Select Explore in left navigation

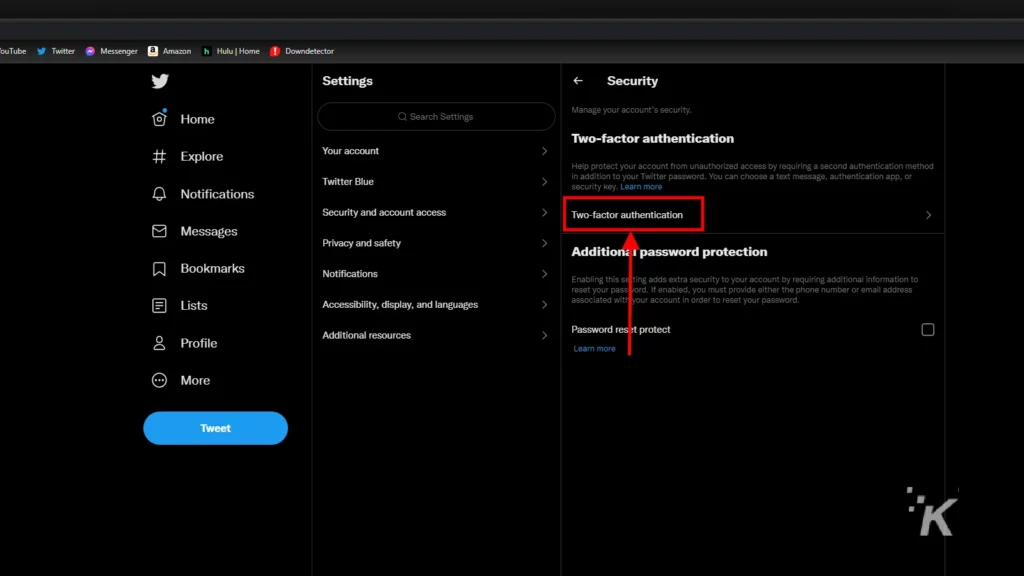click(x=202, y=156)
